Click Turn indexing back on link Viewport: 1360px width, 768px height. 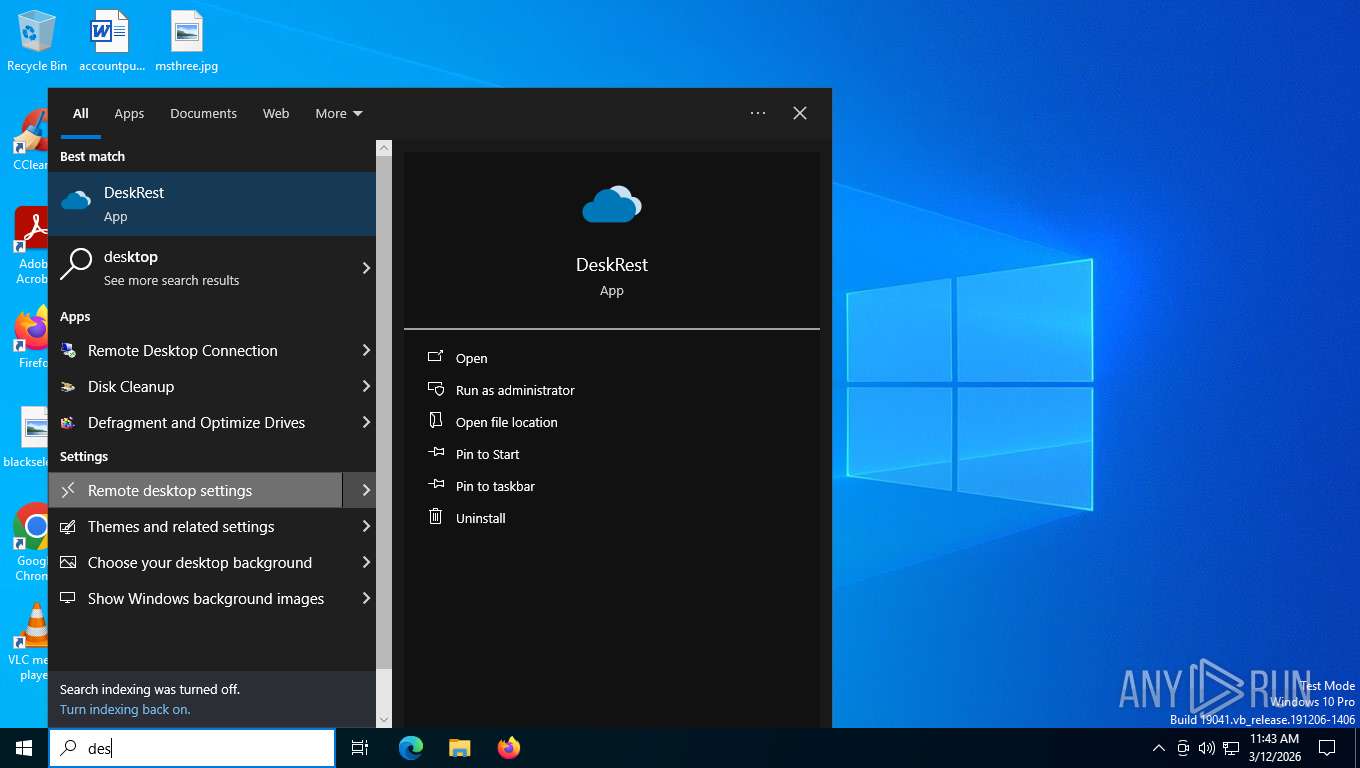(125, 710)
